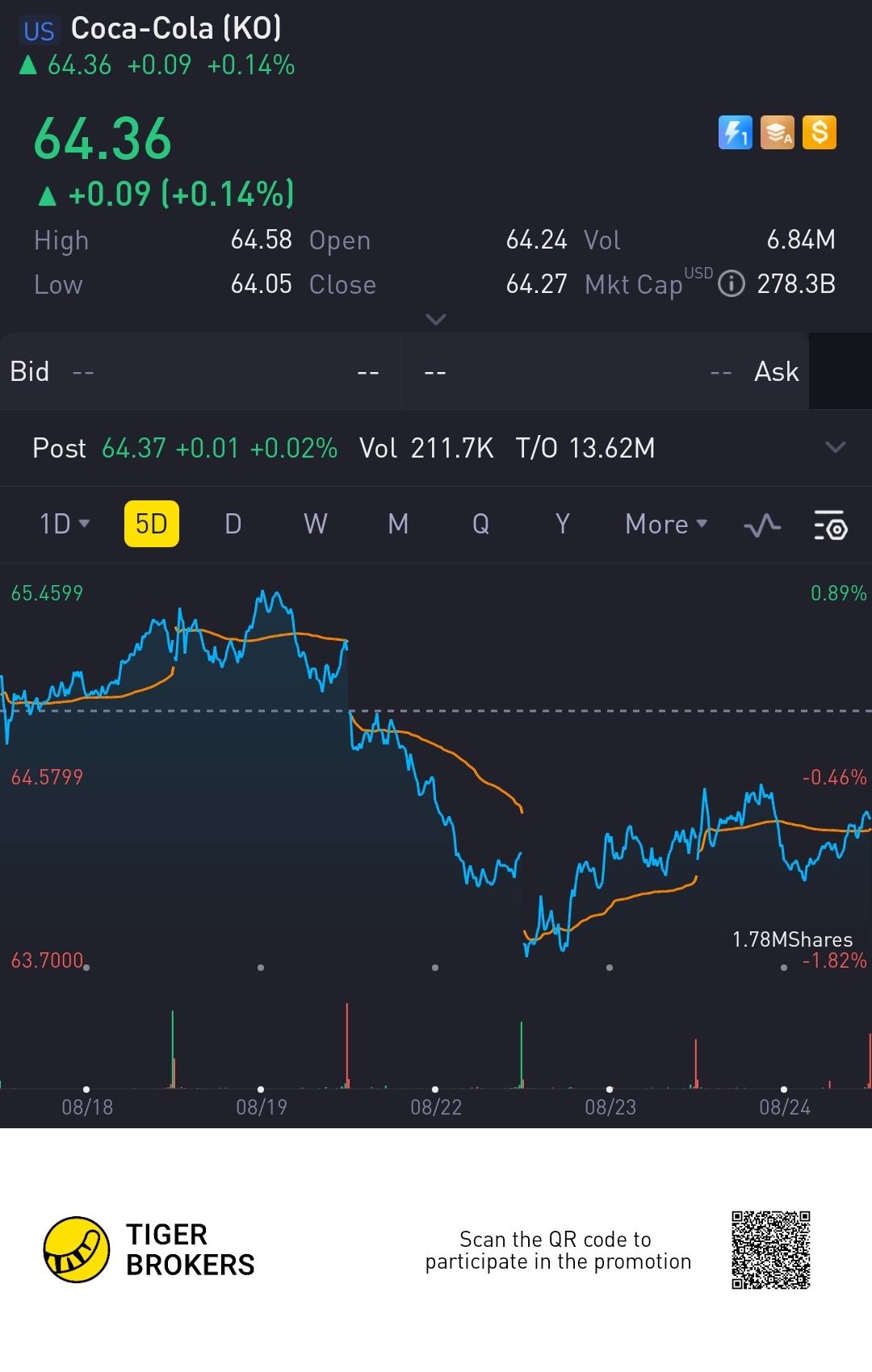Open the Mkt Cap info icon
This screenshot has height=1372, width=872.
tap(732, 284)
